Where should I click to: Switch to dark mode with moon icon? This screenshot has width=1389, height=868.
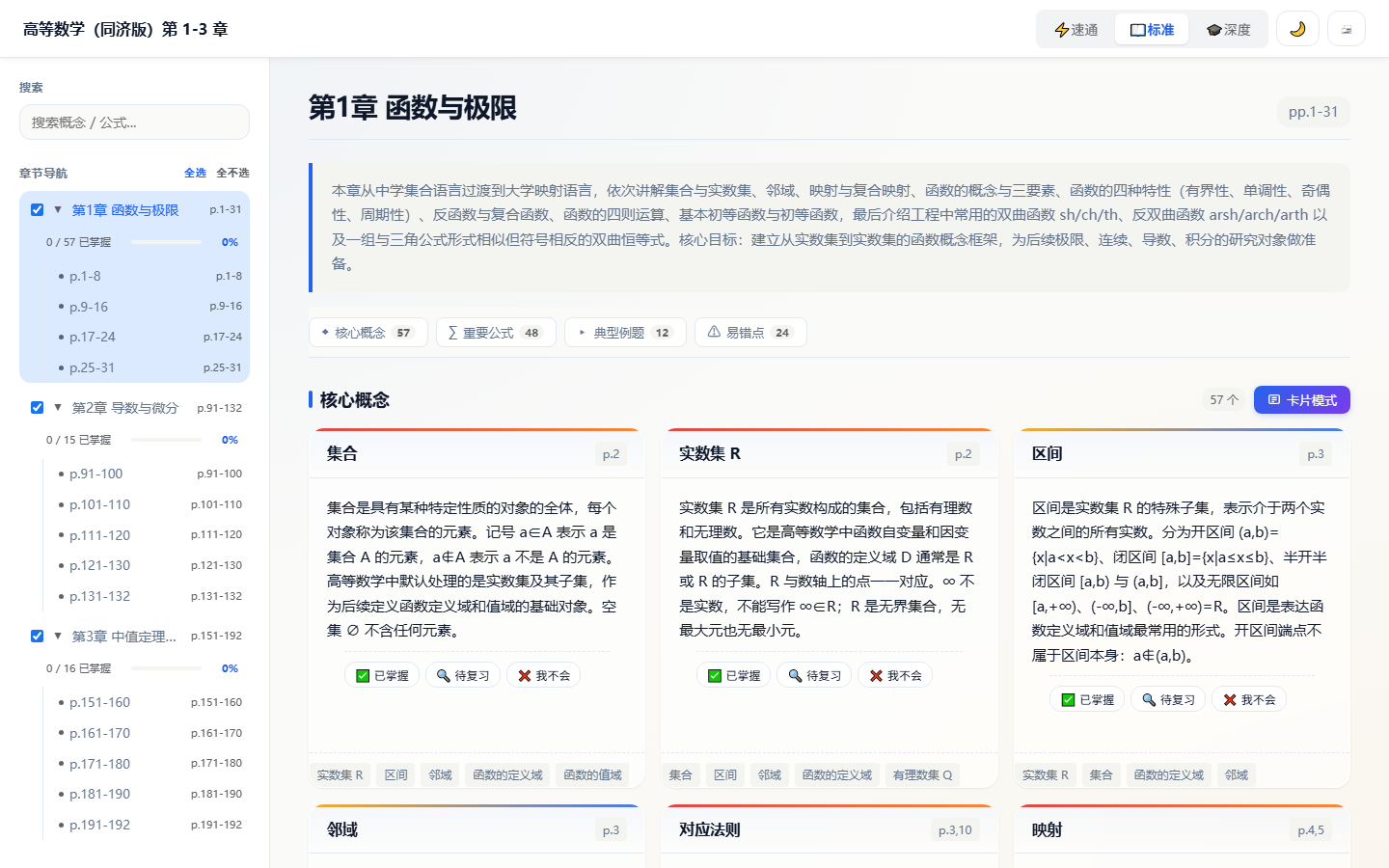[x=1297, y=29]
